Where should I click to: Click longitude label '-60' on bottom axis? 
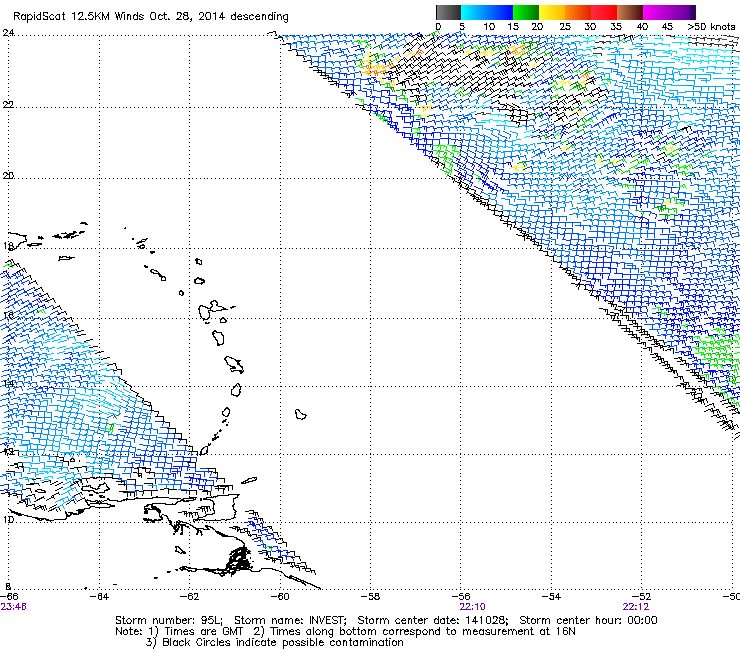tap(280, 597)
